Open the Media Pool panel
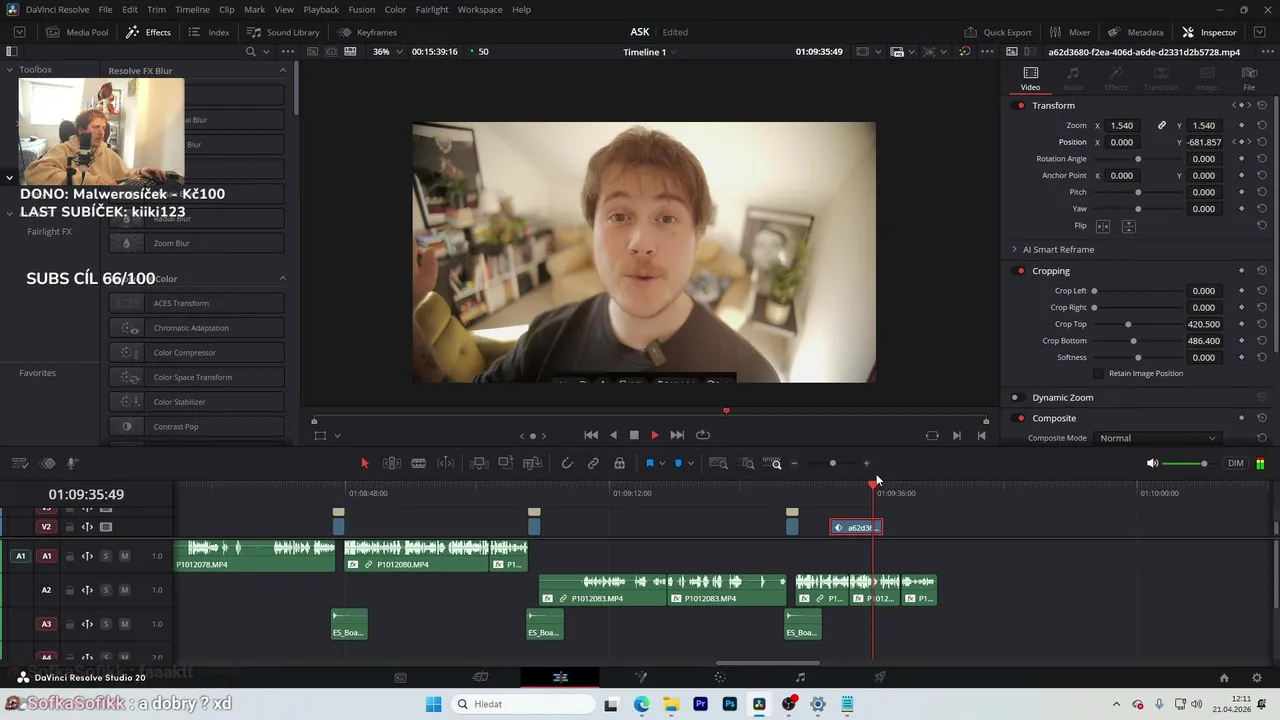 click(x=77, y=32)
